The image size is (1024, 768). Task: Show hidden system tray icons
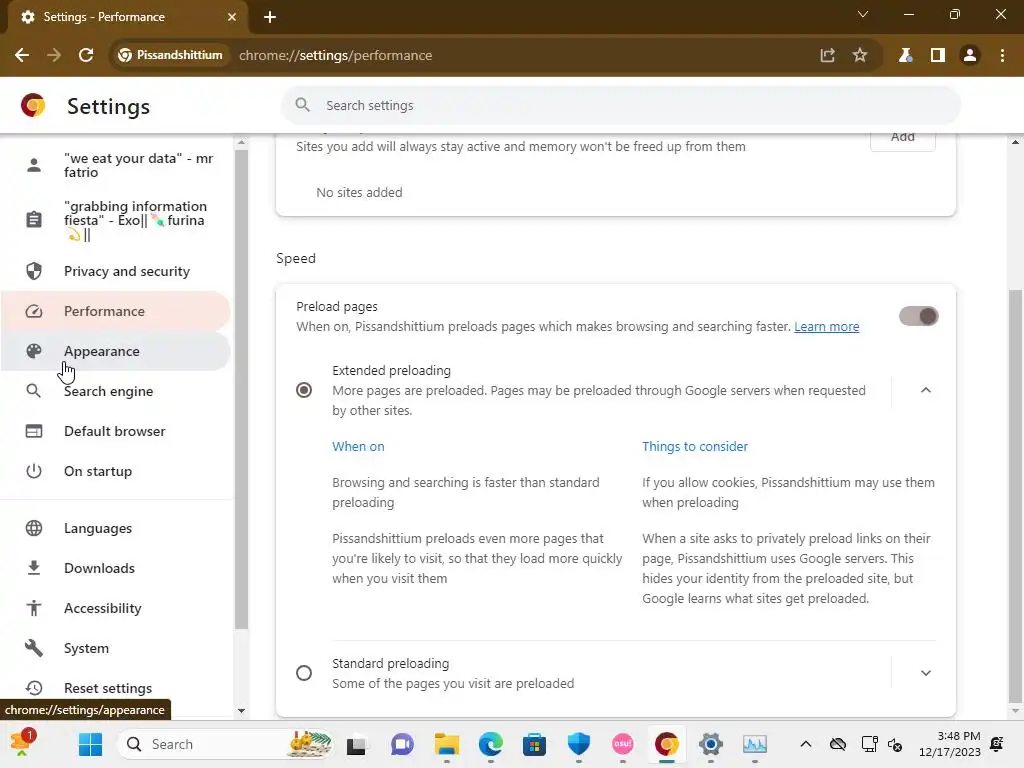pyautogui.click(x=806, y=744)
